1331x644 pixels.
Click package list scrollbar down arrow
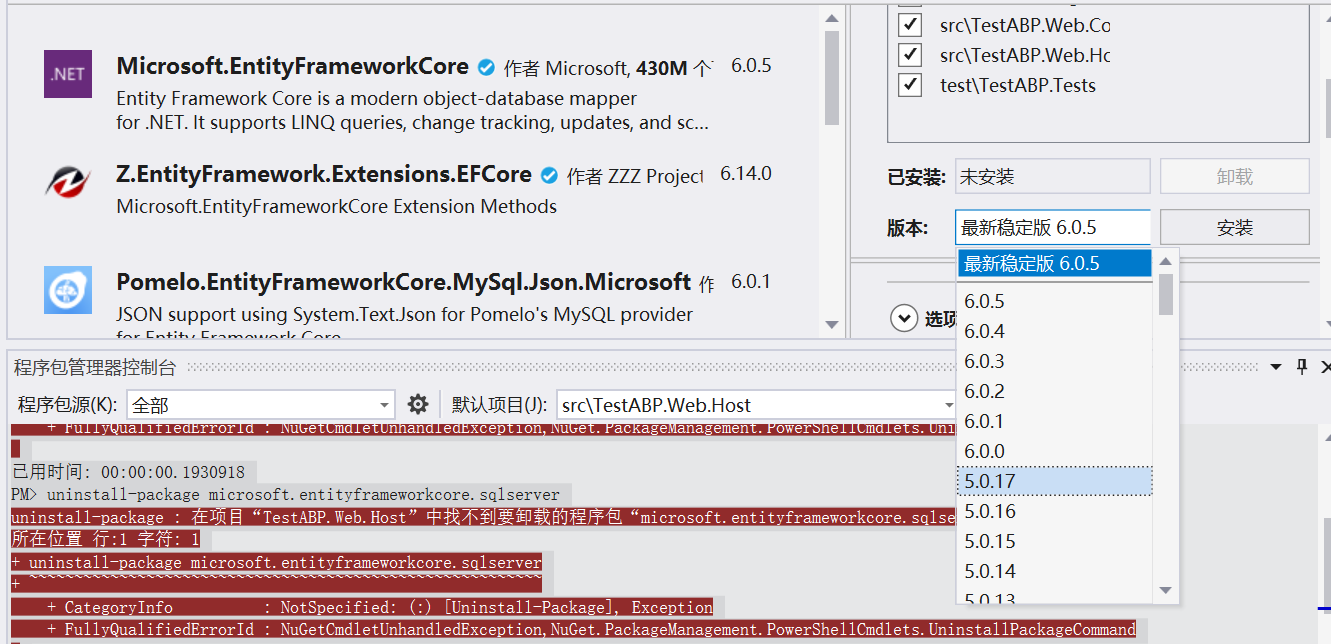[832, 324]
